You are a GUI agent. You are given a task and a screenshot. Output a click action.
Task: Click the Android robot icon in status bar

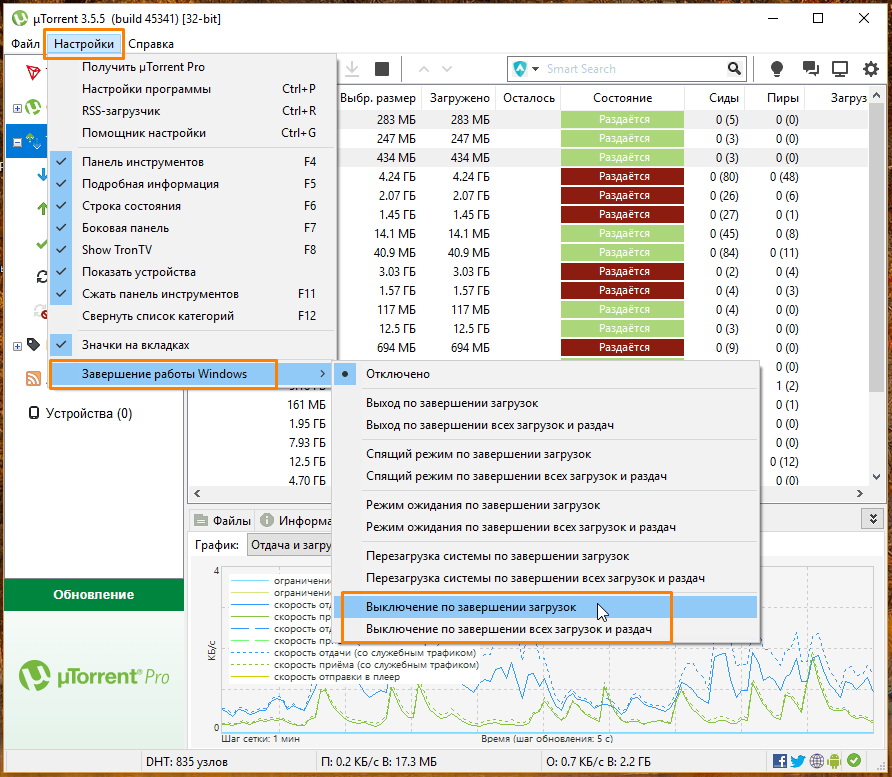pos(835,761)
